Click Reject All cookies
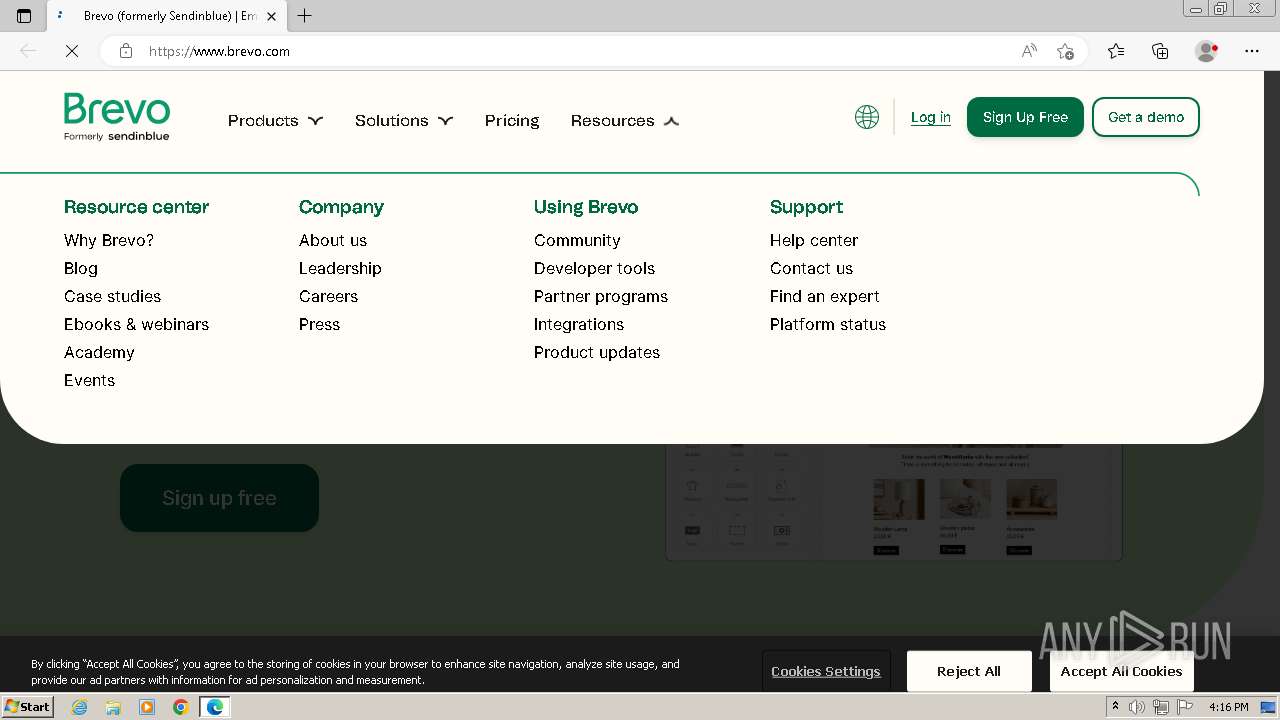Viewport: 1280px width, 720px height. click(x=969, y=671)
